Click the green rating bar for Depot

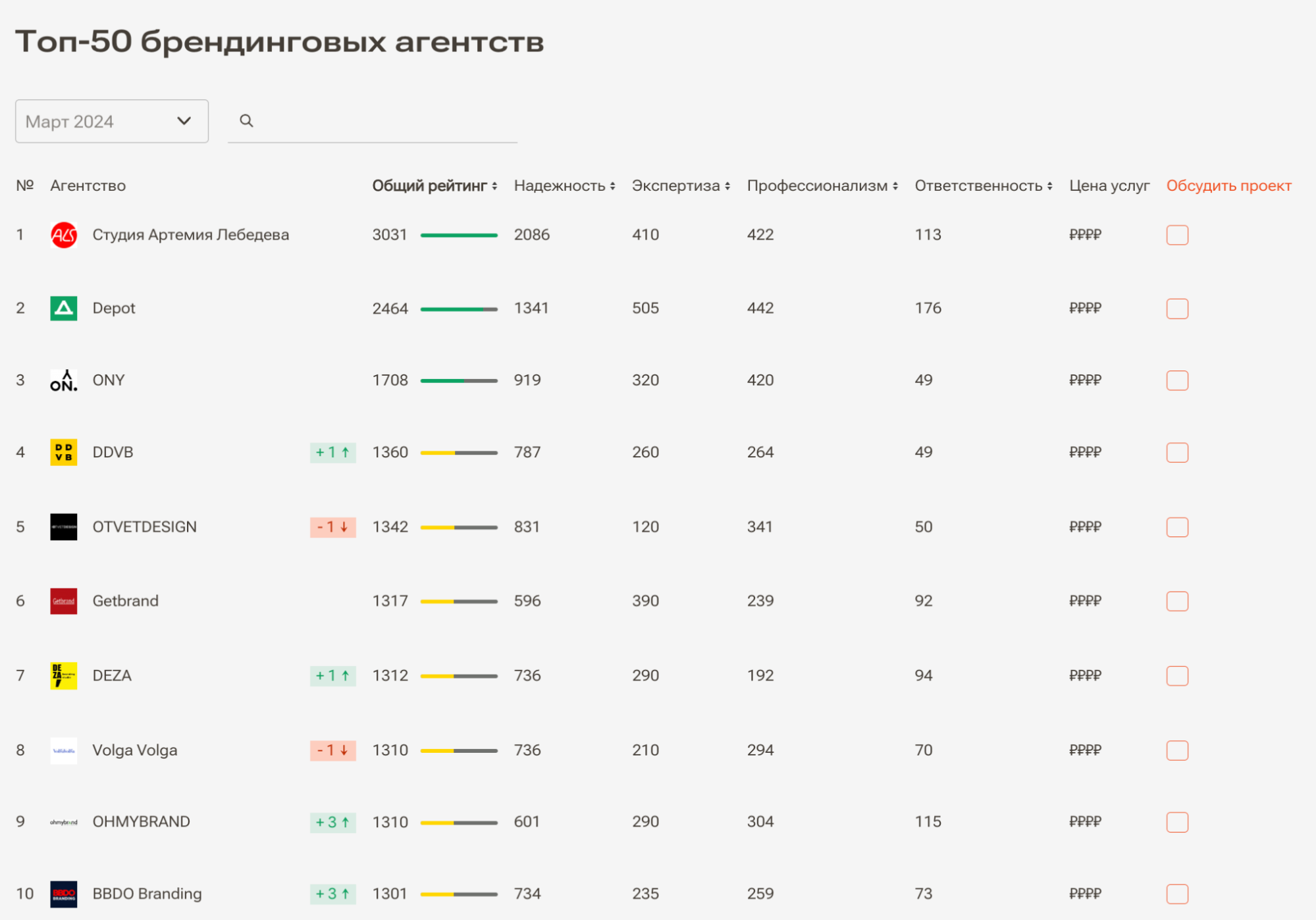(459, 309)
